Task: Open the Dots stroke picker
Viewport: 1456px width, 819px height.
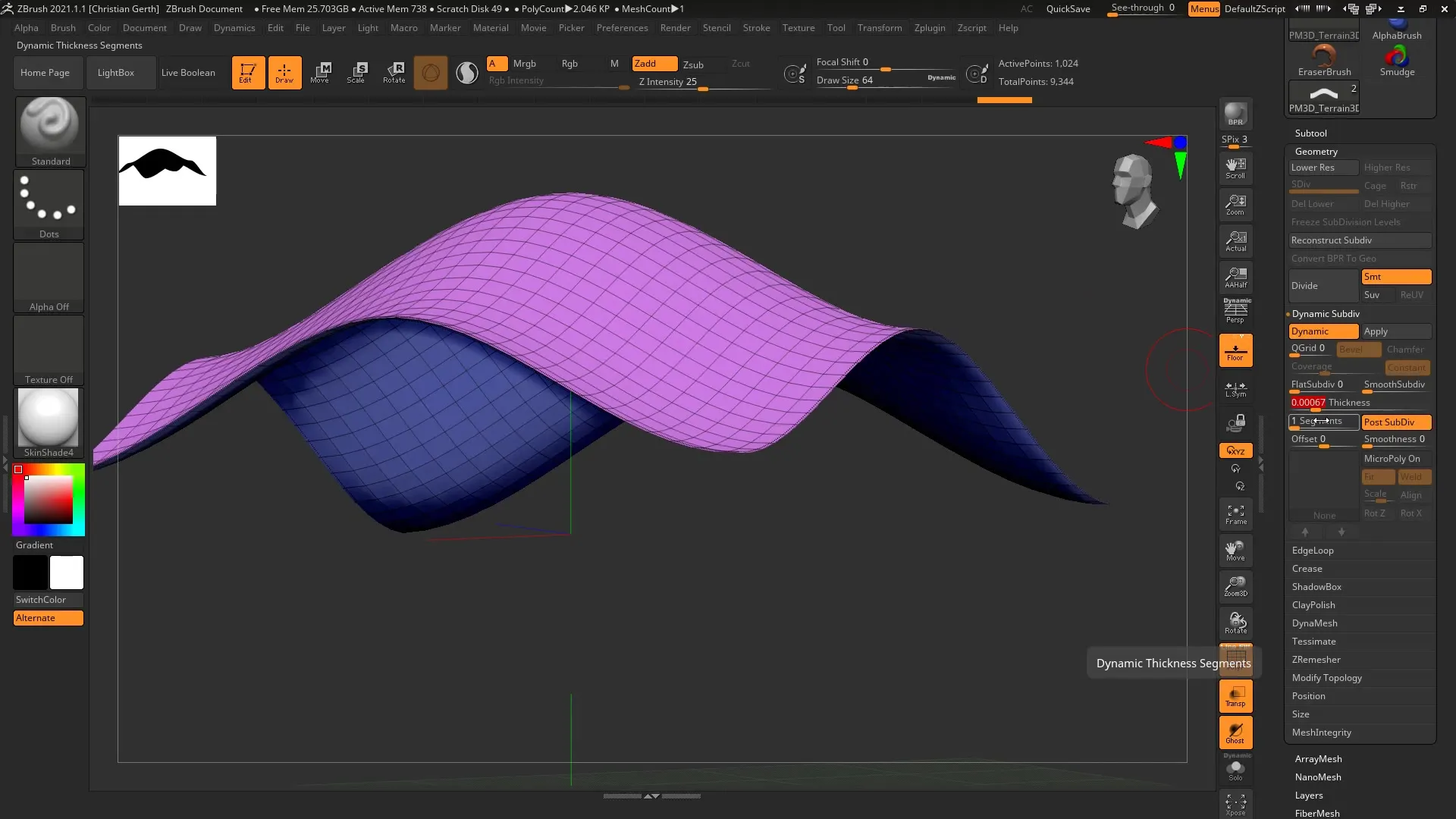Action: [x=49, y=205]
